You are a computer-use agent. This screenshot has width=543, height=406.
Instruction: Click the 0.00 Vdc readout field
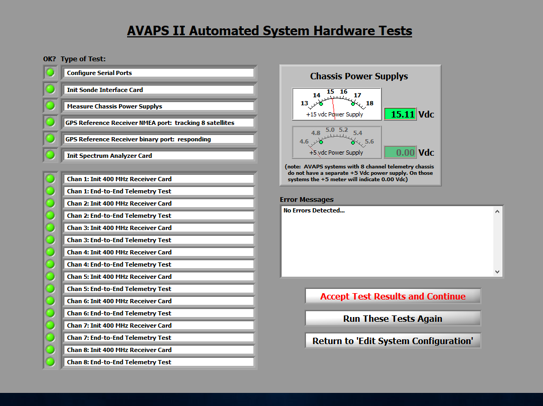pyautogui.click(x=400, y=152)
